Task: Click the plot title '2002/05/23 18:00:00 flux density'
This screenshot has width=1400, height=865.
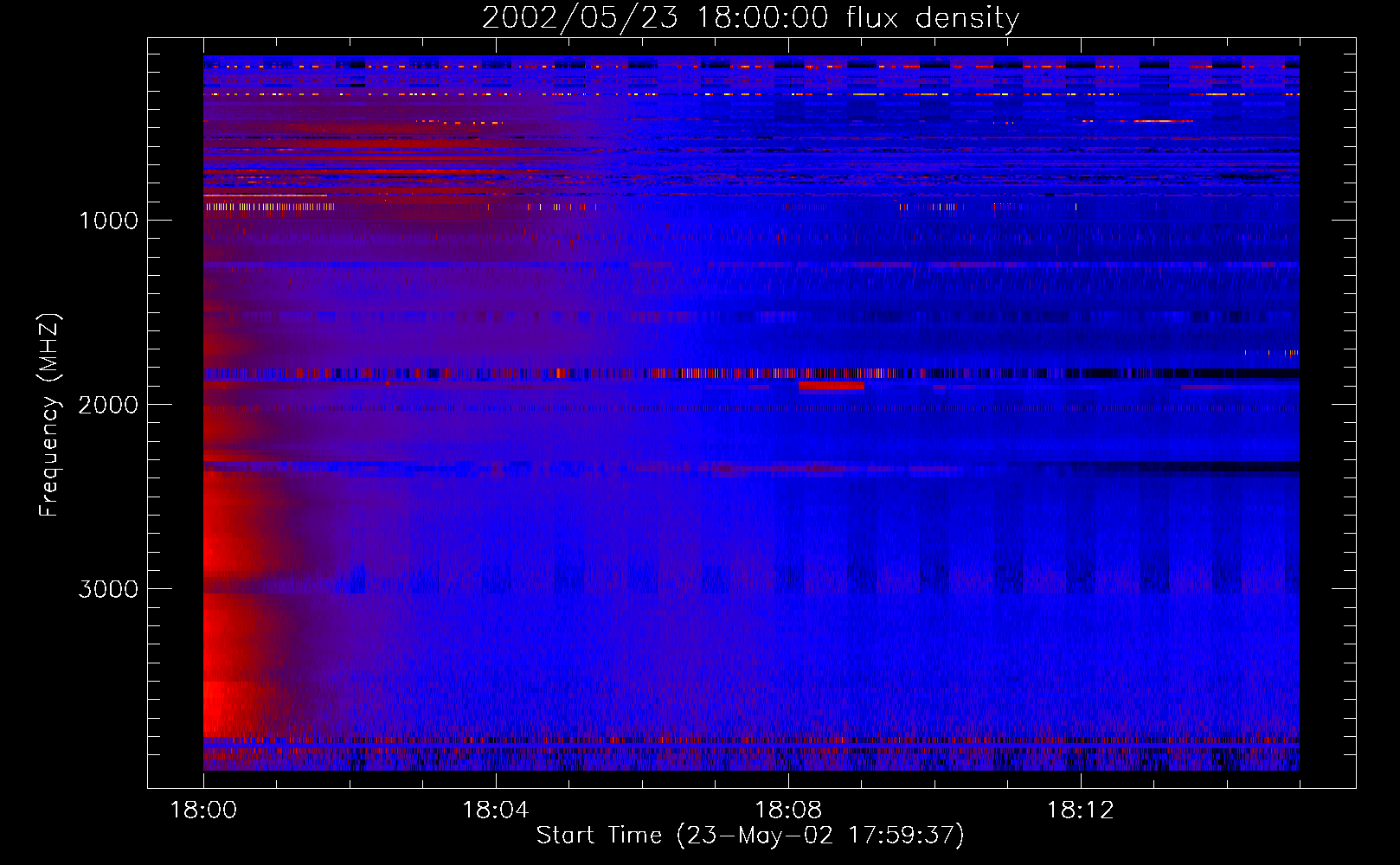Action: [750, 18]
